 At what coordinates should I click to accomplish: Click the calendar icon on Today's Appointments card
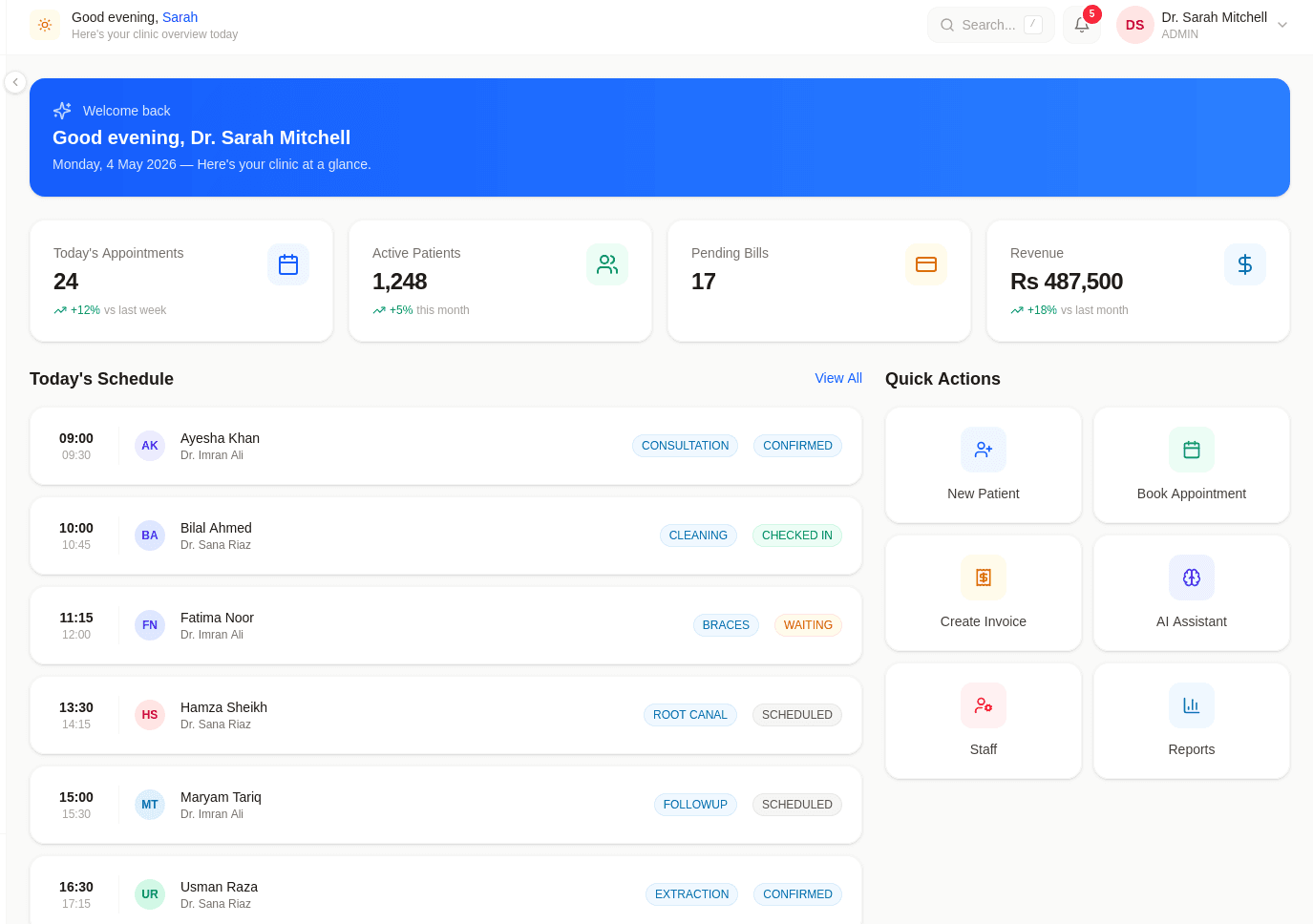point(288,264)
